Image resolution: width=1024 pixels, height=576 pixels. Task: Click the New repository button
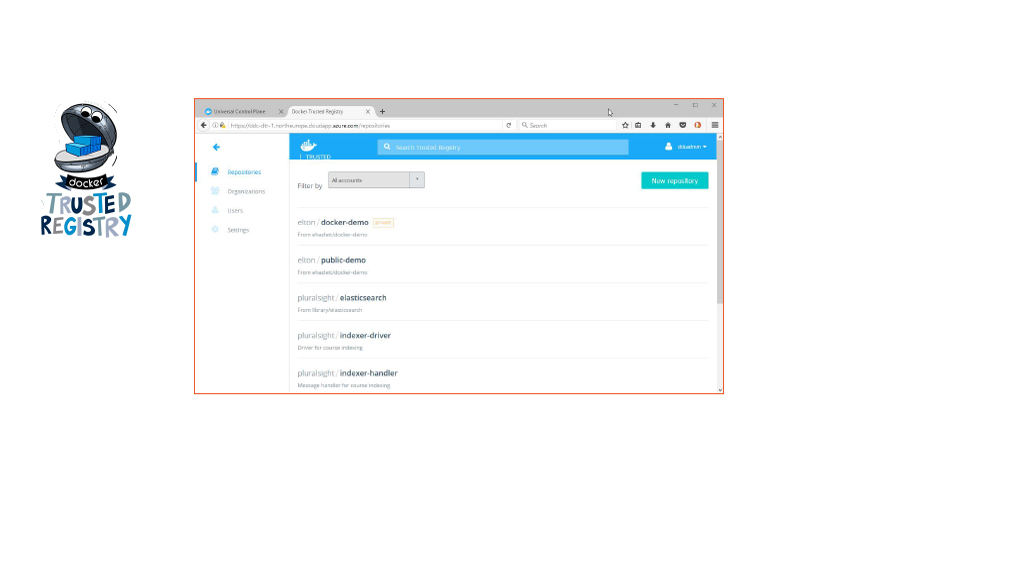674,181
